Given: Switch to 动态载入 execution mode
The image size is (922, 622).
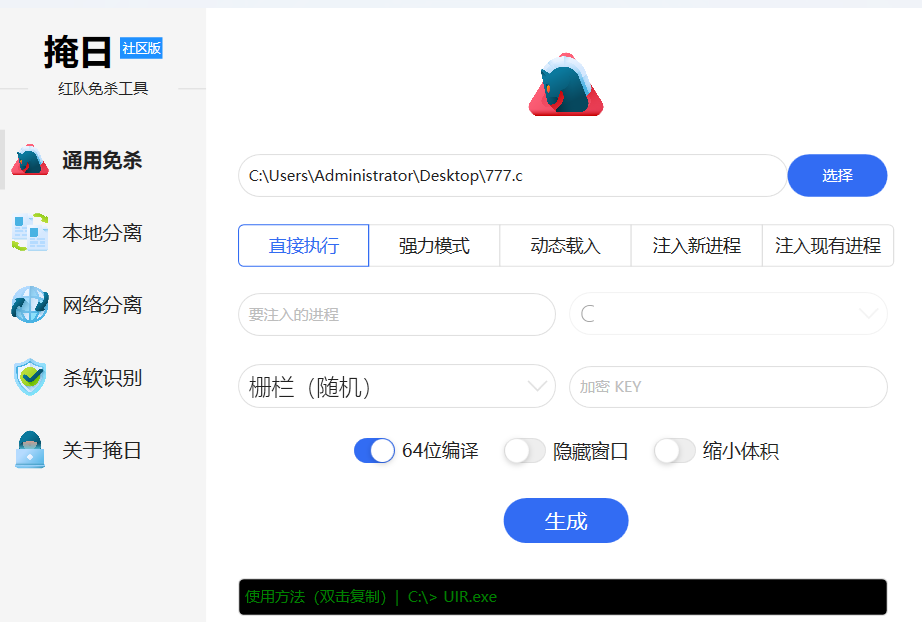Looking at the screenshot, I should [565, 245].
